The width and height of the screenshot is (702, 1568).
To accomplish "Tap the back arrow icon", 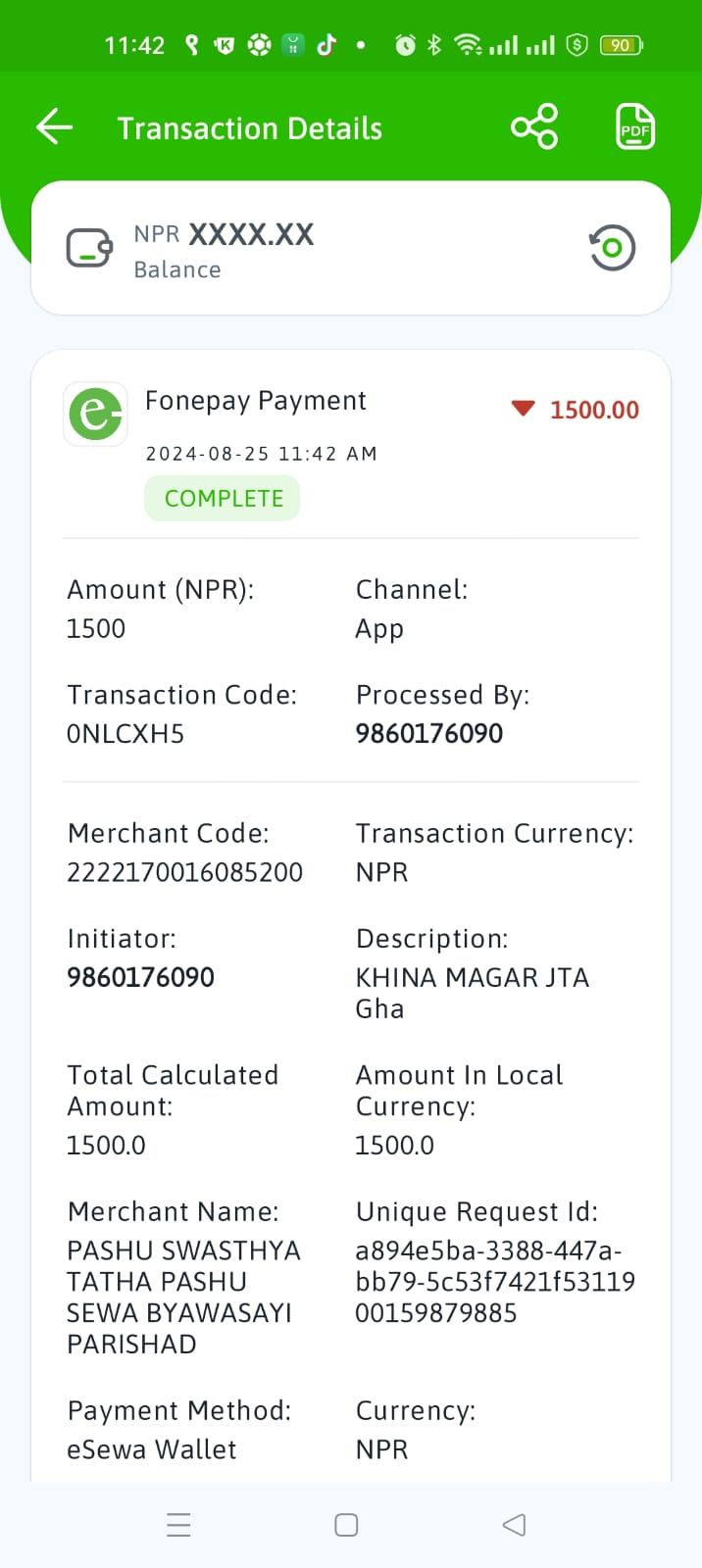I will pos(54,127).
